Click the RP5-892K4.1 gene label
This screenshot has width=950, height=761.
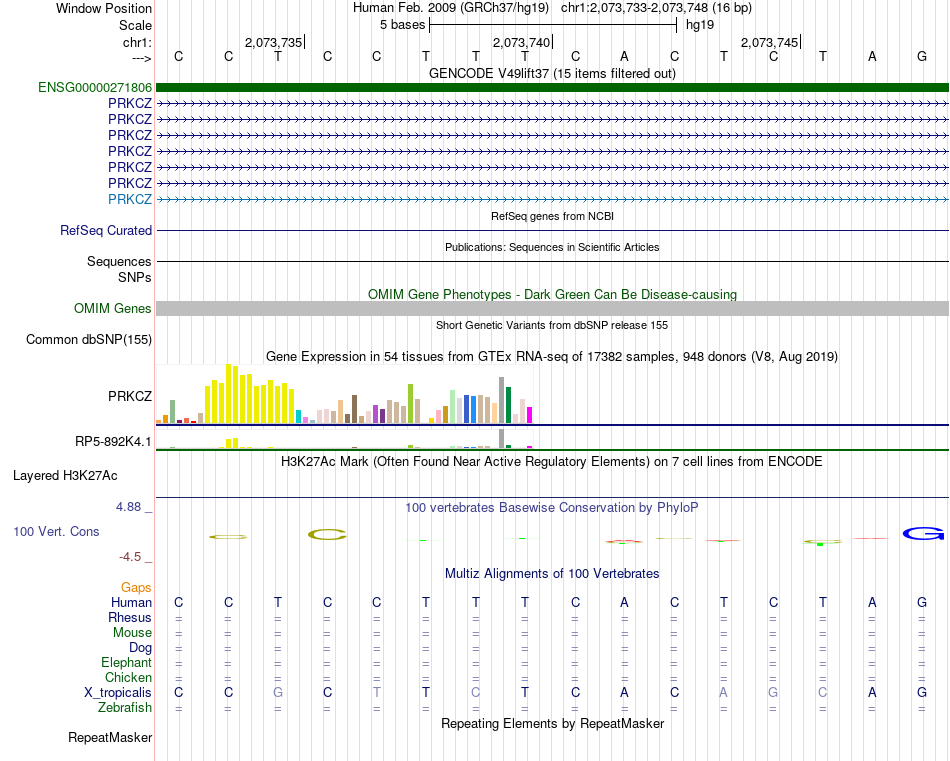[113, 441]
